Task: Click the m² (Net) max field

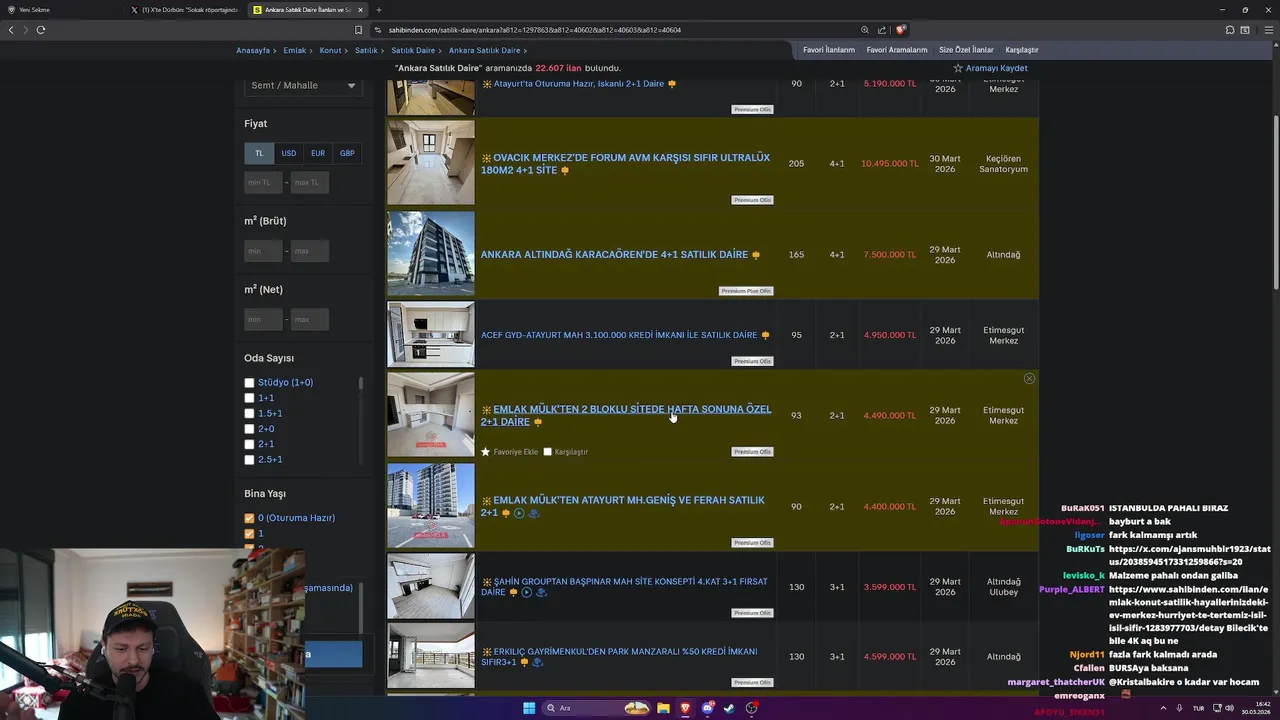Action: (x=310, y=319)
